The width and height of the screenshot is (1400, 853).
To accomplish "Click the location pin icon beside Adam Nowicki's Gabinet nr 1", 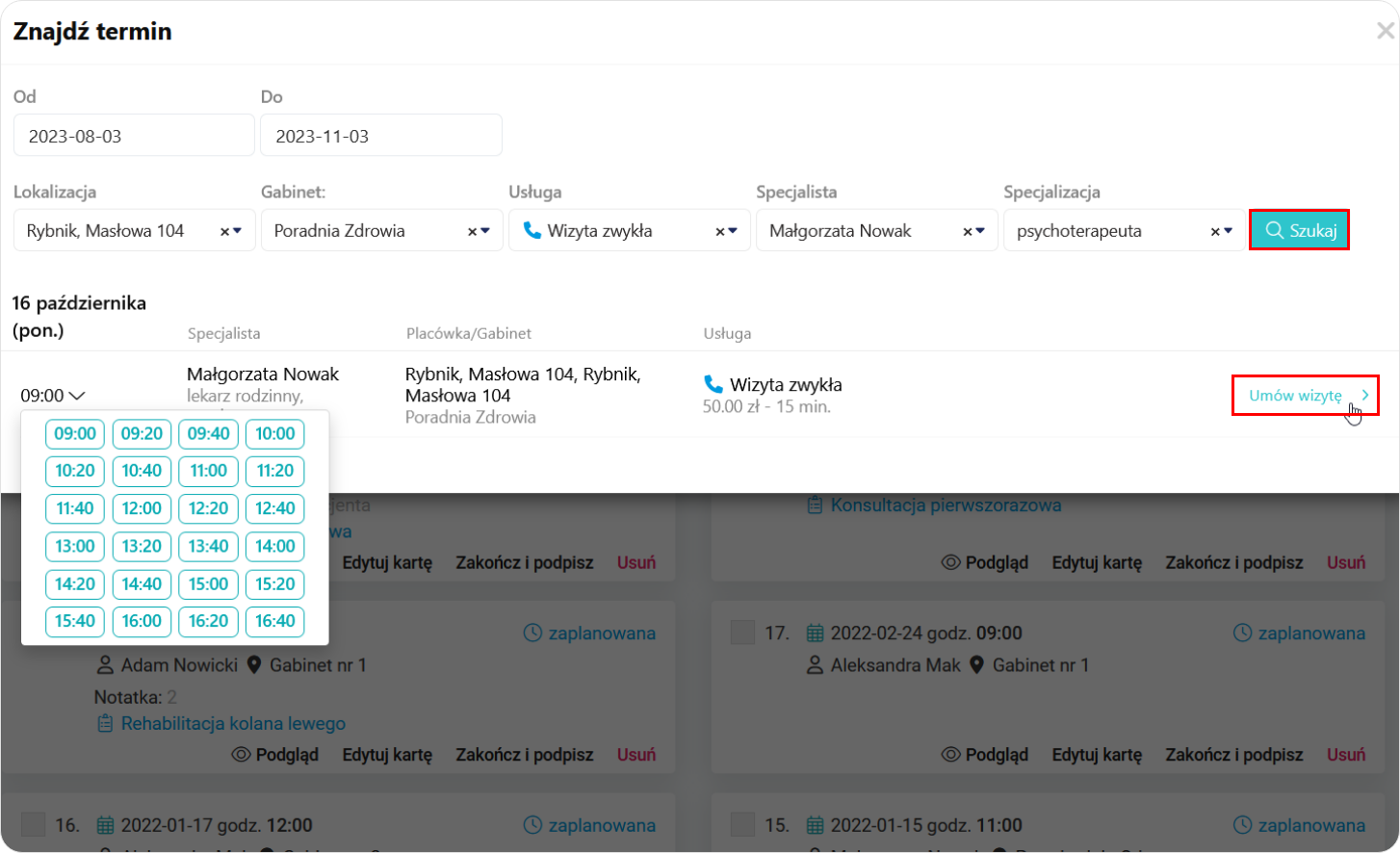I will click(254, 664).
